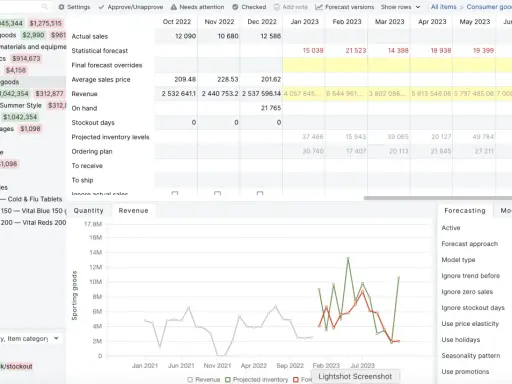
Task: Click the Forecast approach setting label
Action: (469, 244)
